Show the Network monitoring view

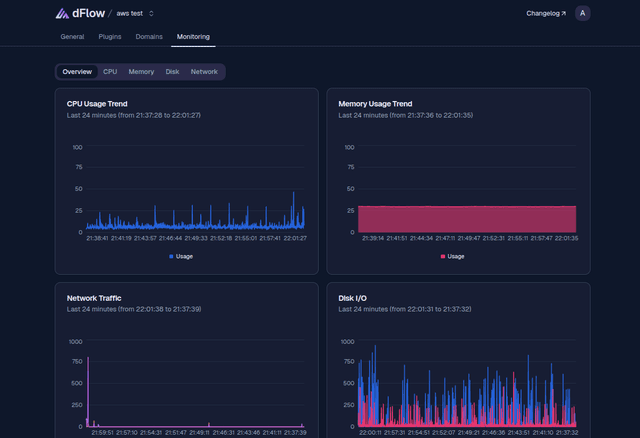tap(204, 72)
